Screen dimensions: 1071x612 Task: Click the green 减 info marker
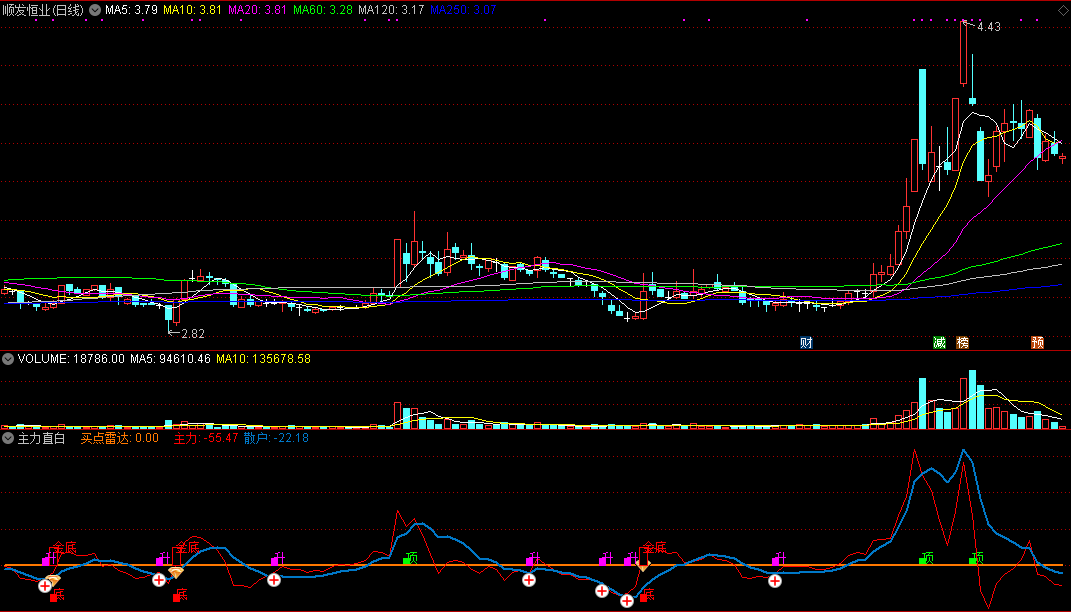940,343
